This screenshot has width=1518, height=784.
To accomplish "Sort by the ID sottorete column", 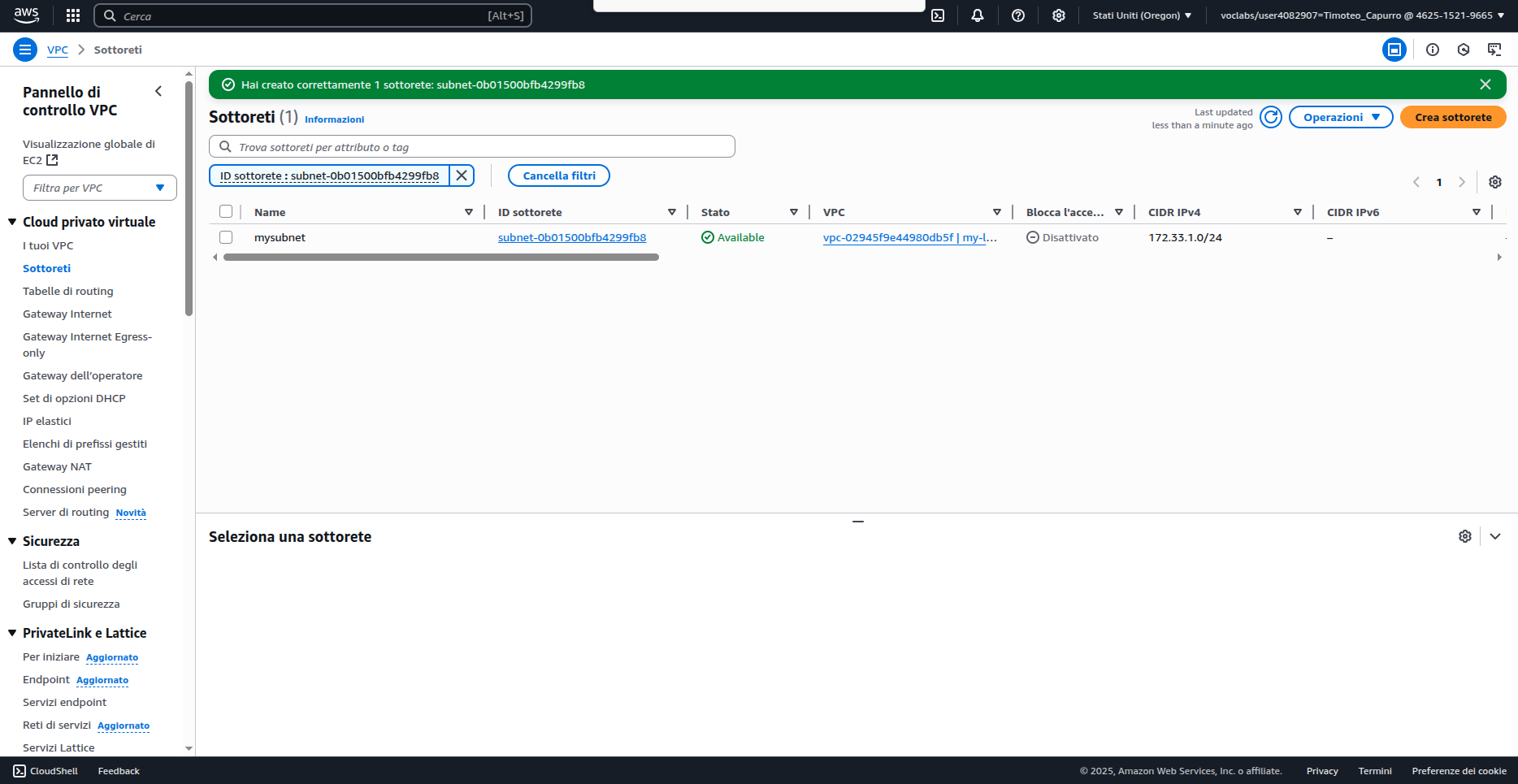I will pos(672,212).
